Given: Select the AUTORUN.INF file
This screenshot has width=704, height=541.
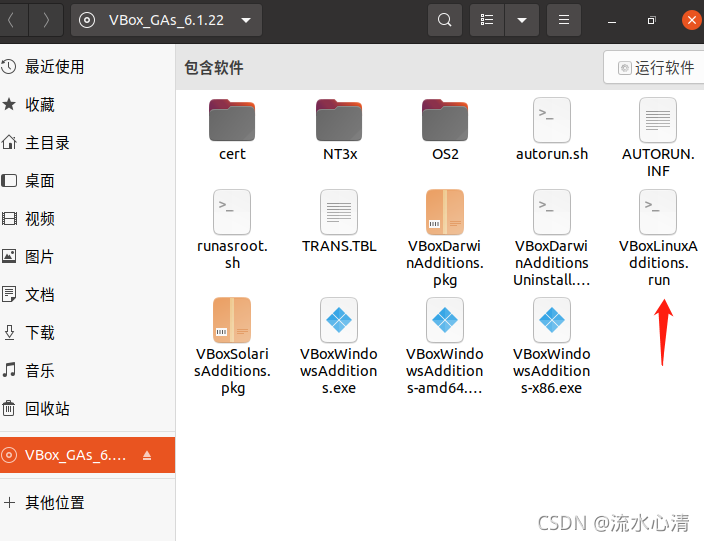Looking at the screenshot, I should pos(658,138).
